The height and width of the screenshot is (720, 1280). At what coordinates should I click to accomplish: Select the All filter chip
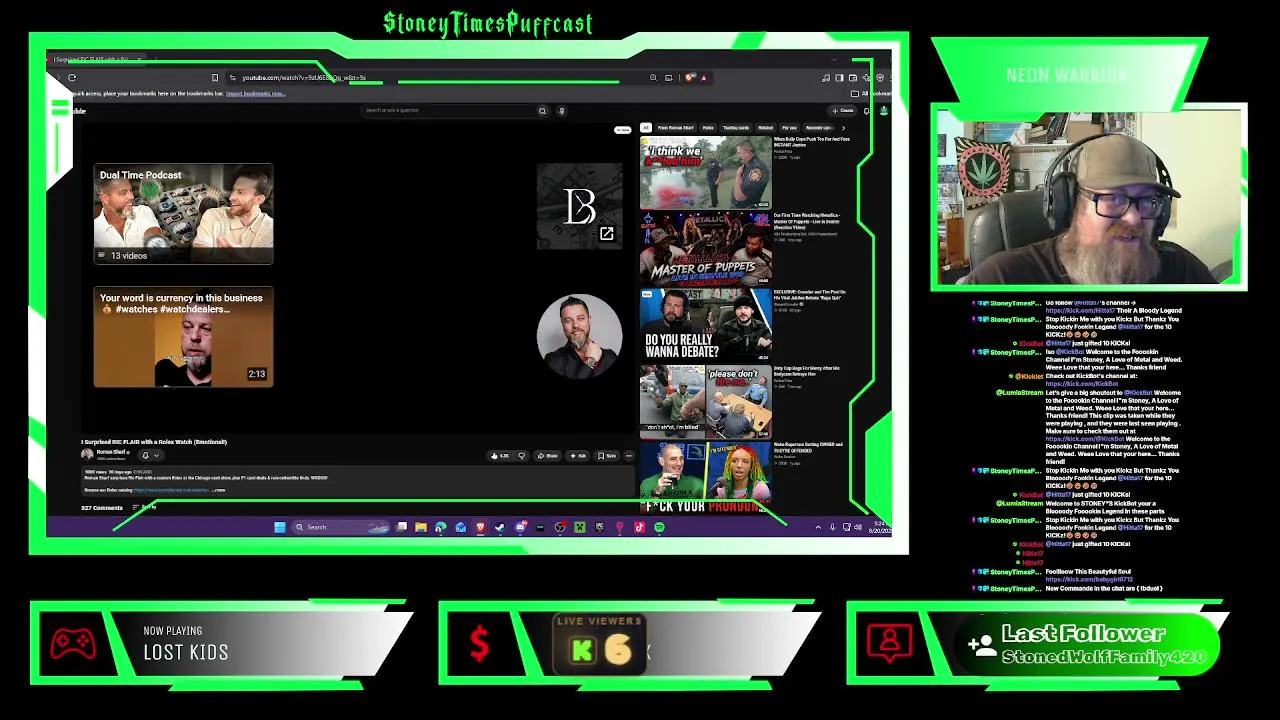pos(646,128)
